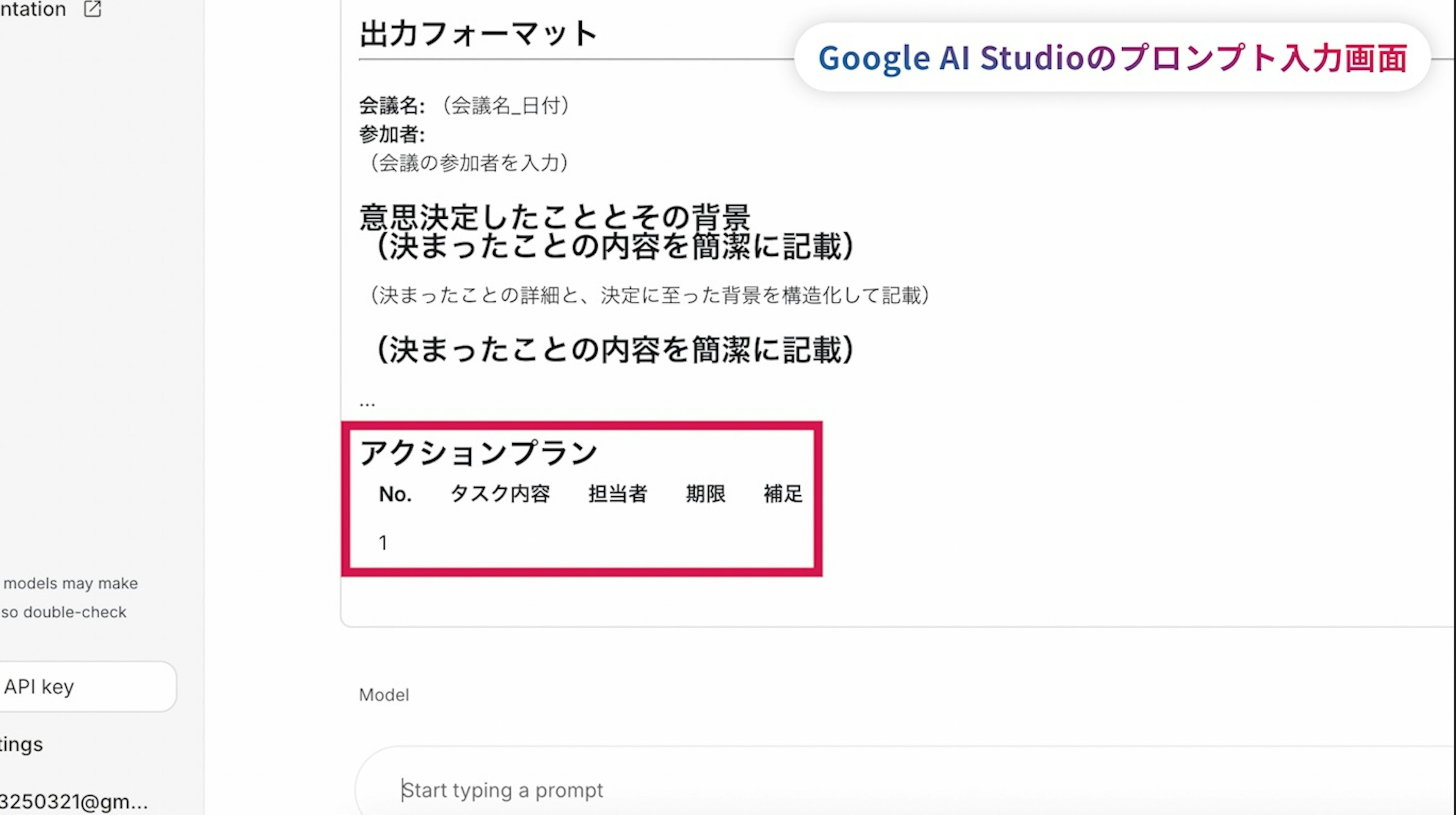Select the タスク内容 column header
Image resolution: width=1456 pixels, height=815 pixels.
coord(500,494)
